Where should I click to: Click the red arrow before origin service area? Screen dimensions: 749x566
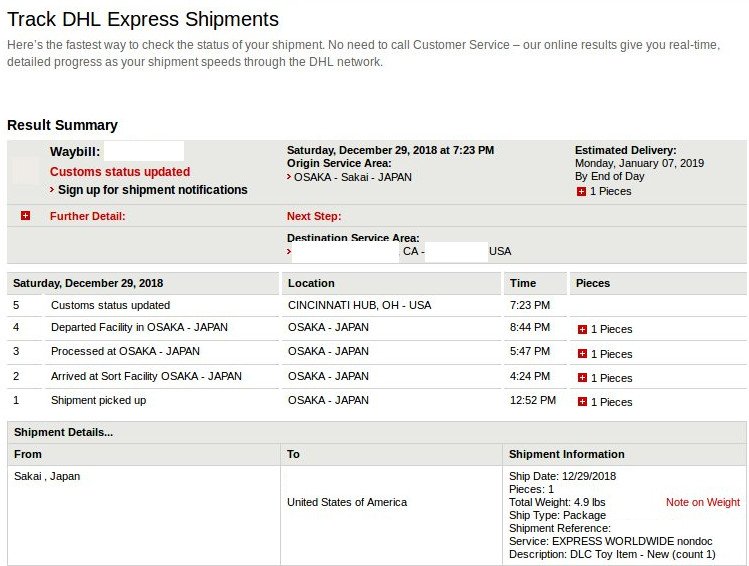coord(289,177)
